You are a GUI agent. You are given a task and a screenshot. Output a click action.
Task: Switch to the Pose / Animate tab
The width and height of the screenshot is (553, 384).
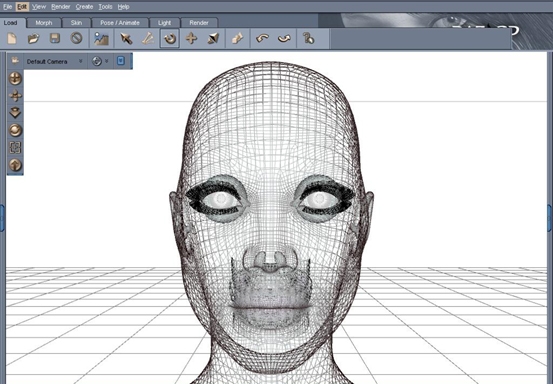point(120,23)
